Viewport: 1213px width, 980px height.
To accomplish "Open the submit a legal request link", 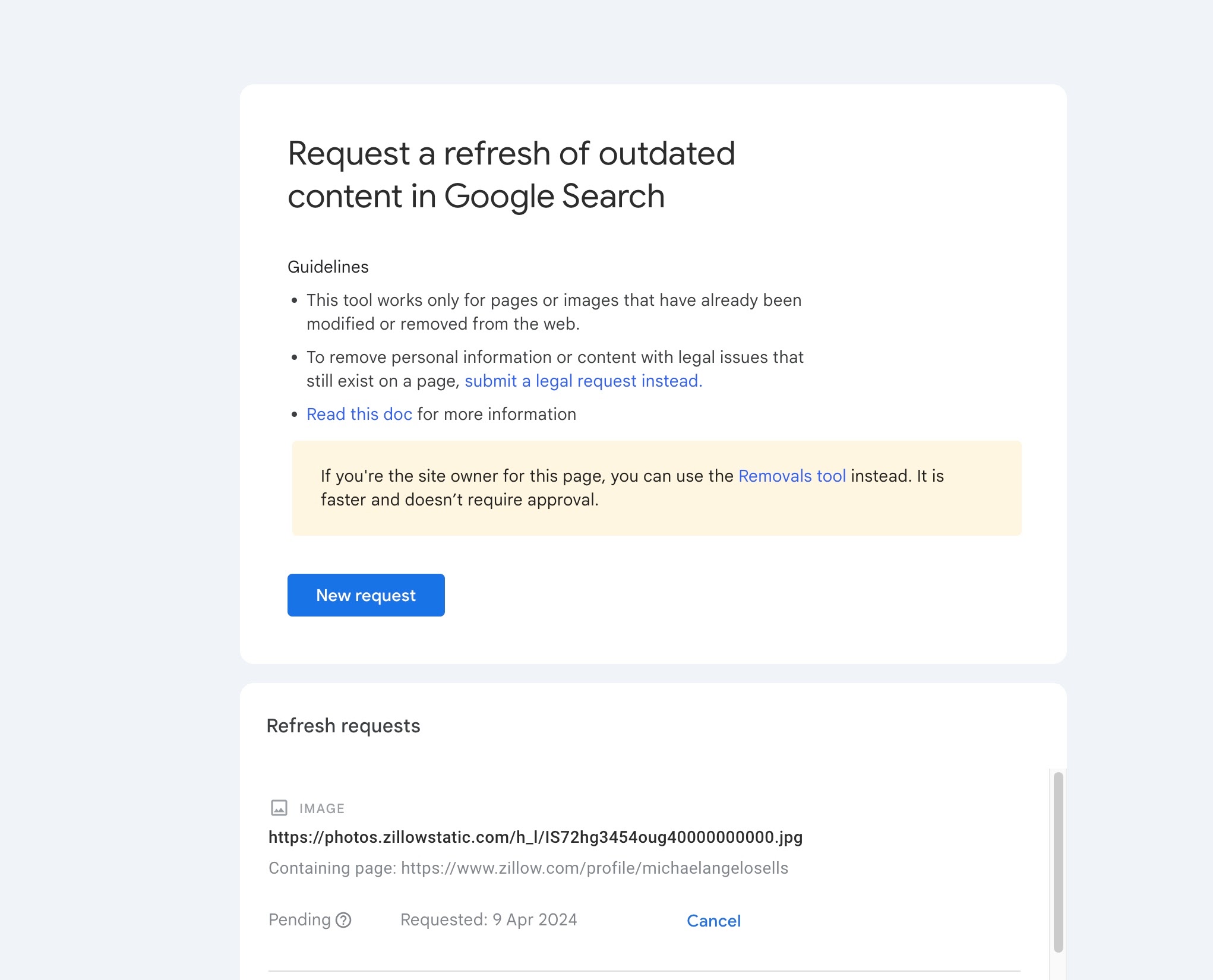I will (583, 381).
